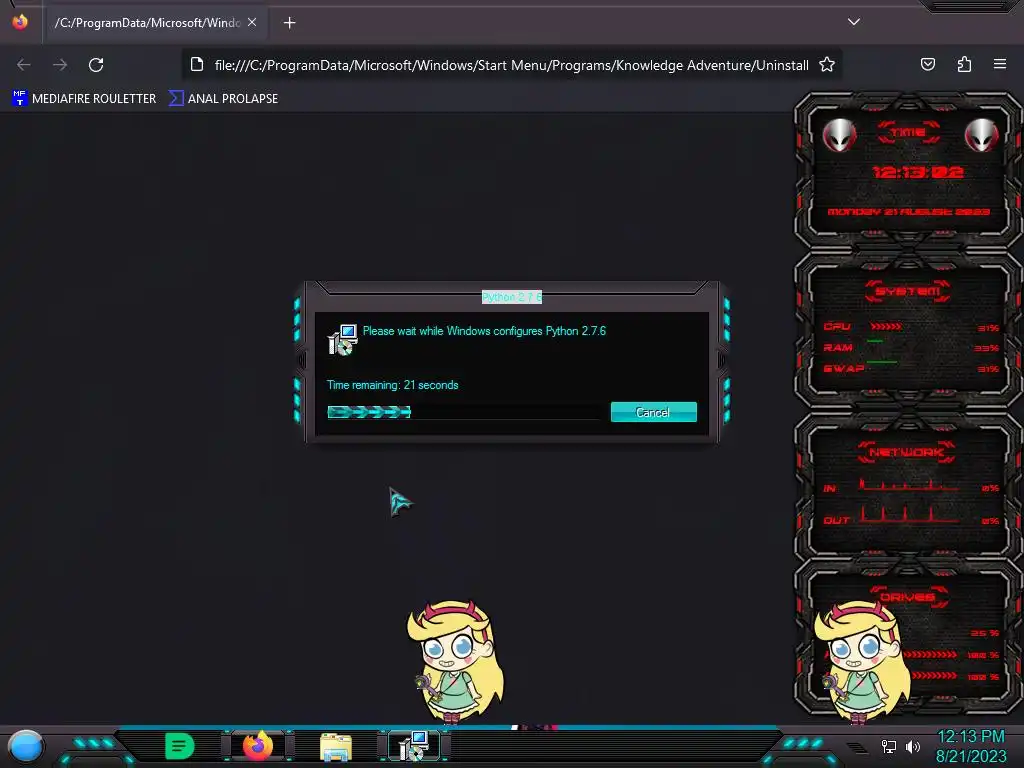Click the Python 2.7.6 dialog title
This screenshot has height=768, width=1024.
tap(511, 297)
